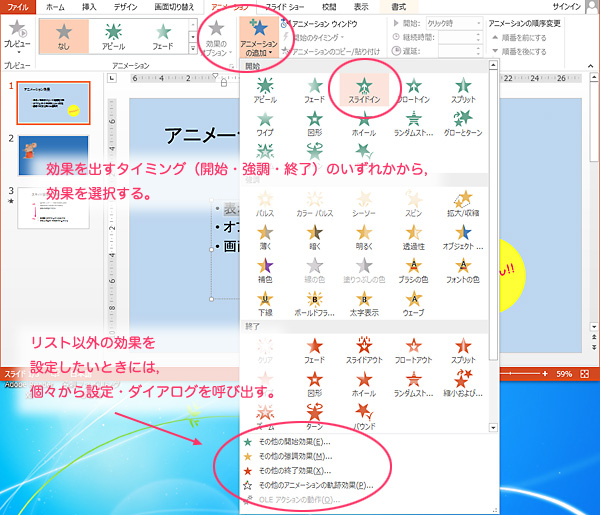Apply the 太字表示 emphasis effect
This screenshot has width=600, height=515.
[364, 304]
